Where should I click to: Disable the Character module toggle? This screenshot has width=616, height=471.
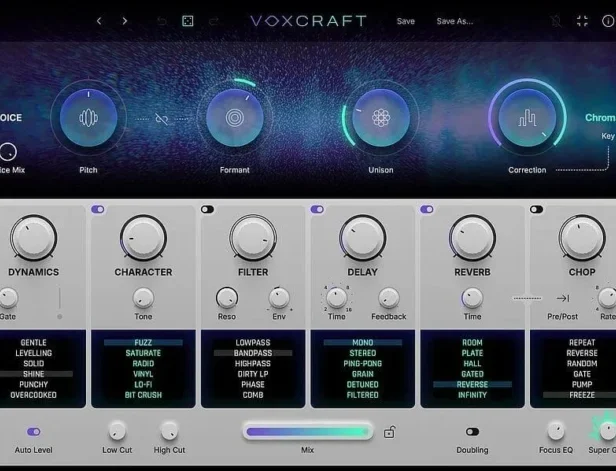[98, 209]
